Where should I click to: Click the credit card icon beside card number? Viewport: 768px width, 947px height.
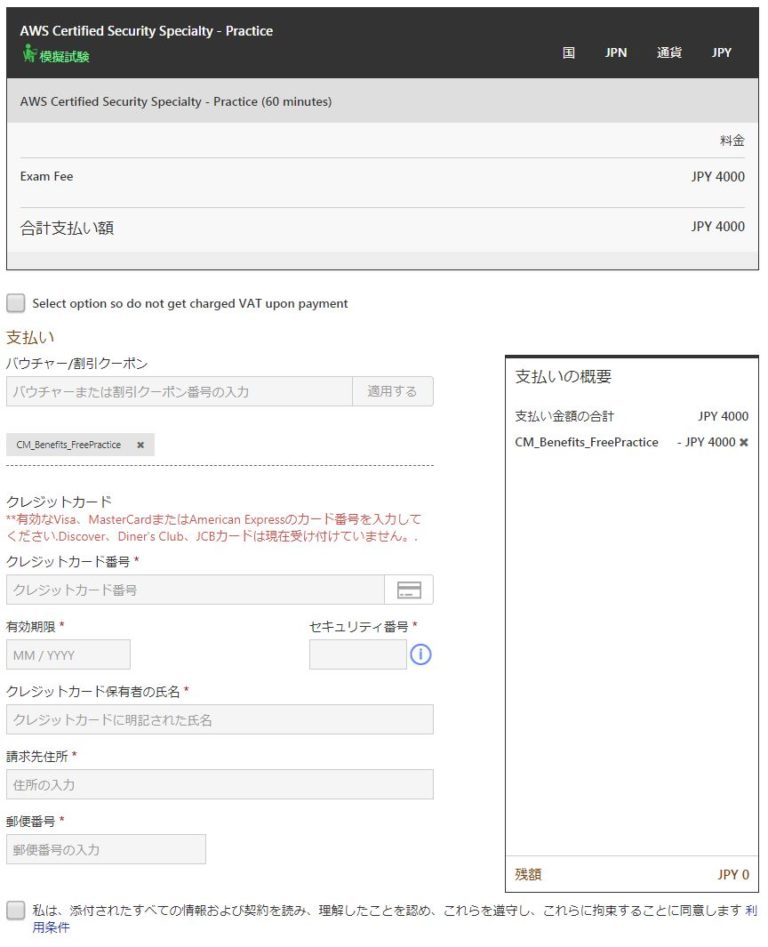pyautogui.click(x=409, y=590)
